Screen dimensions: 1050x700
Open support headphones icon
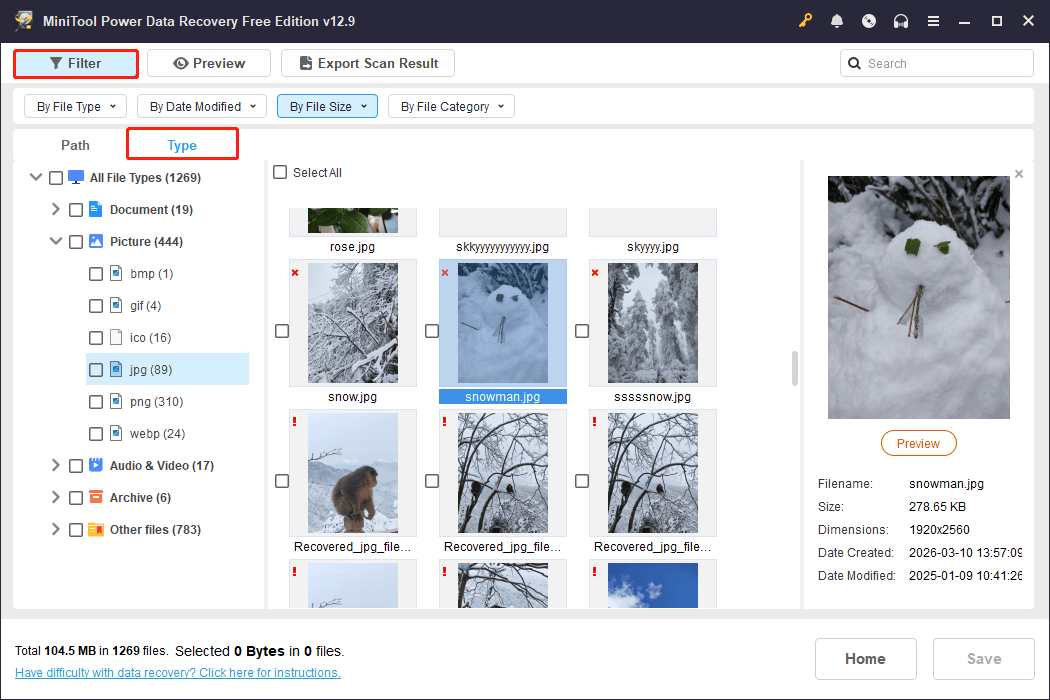coord(901,21)
